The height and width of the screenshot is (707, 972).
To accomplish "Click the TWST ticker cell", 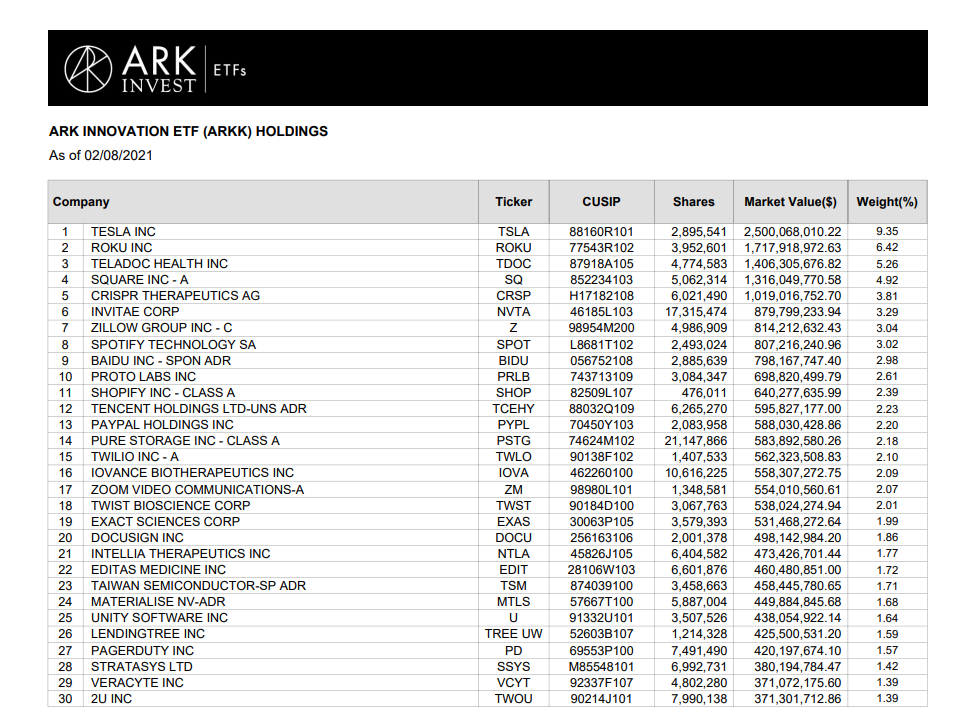I will pos(513,506).
